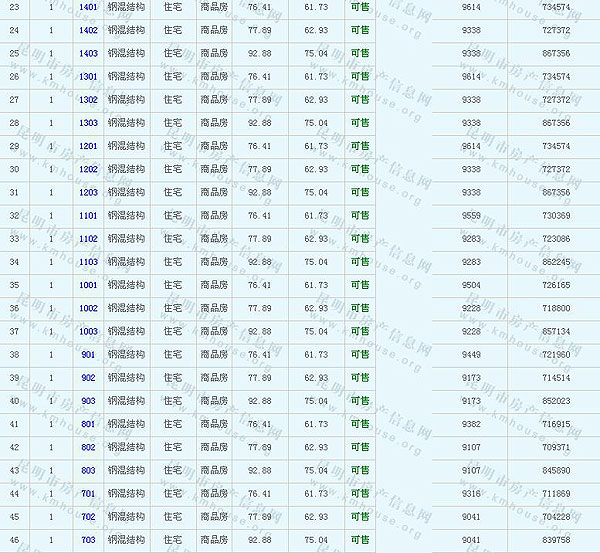Open room 802 link

[x=88, y=447]
